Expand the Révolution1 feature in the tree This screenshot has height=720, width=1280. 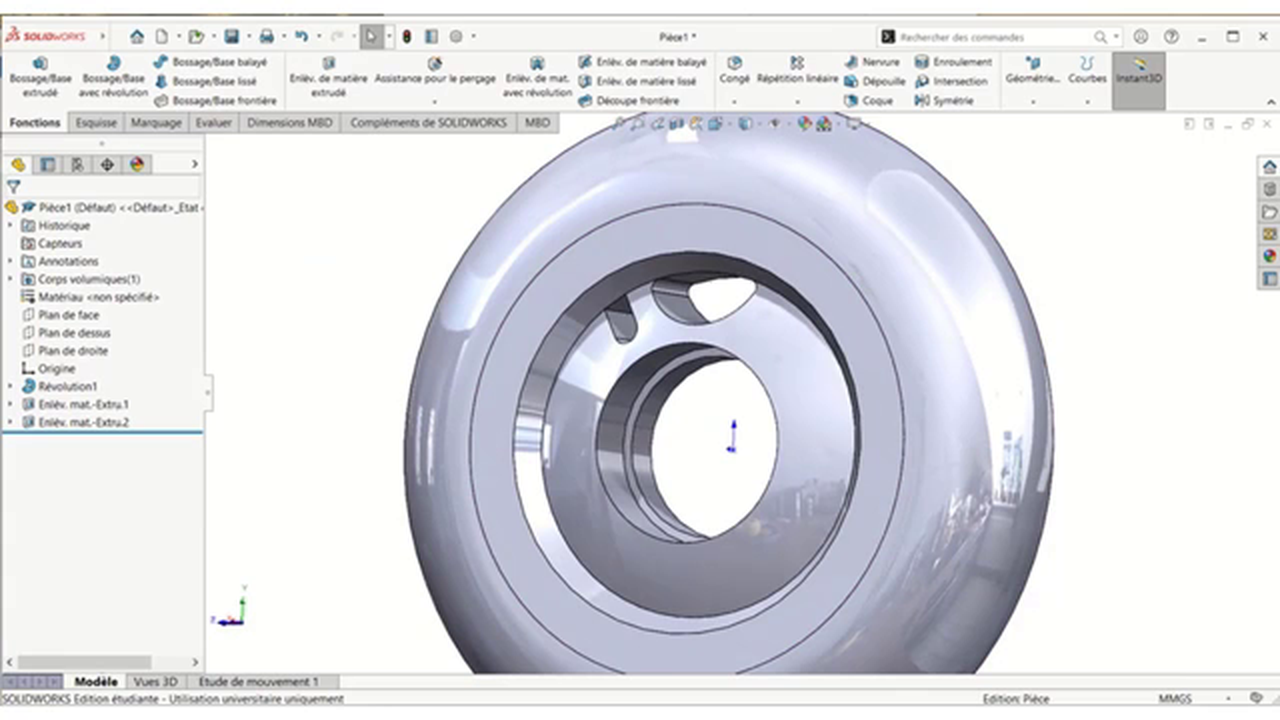pos(10,386)
